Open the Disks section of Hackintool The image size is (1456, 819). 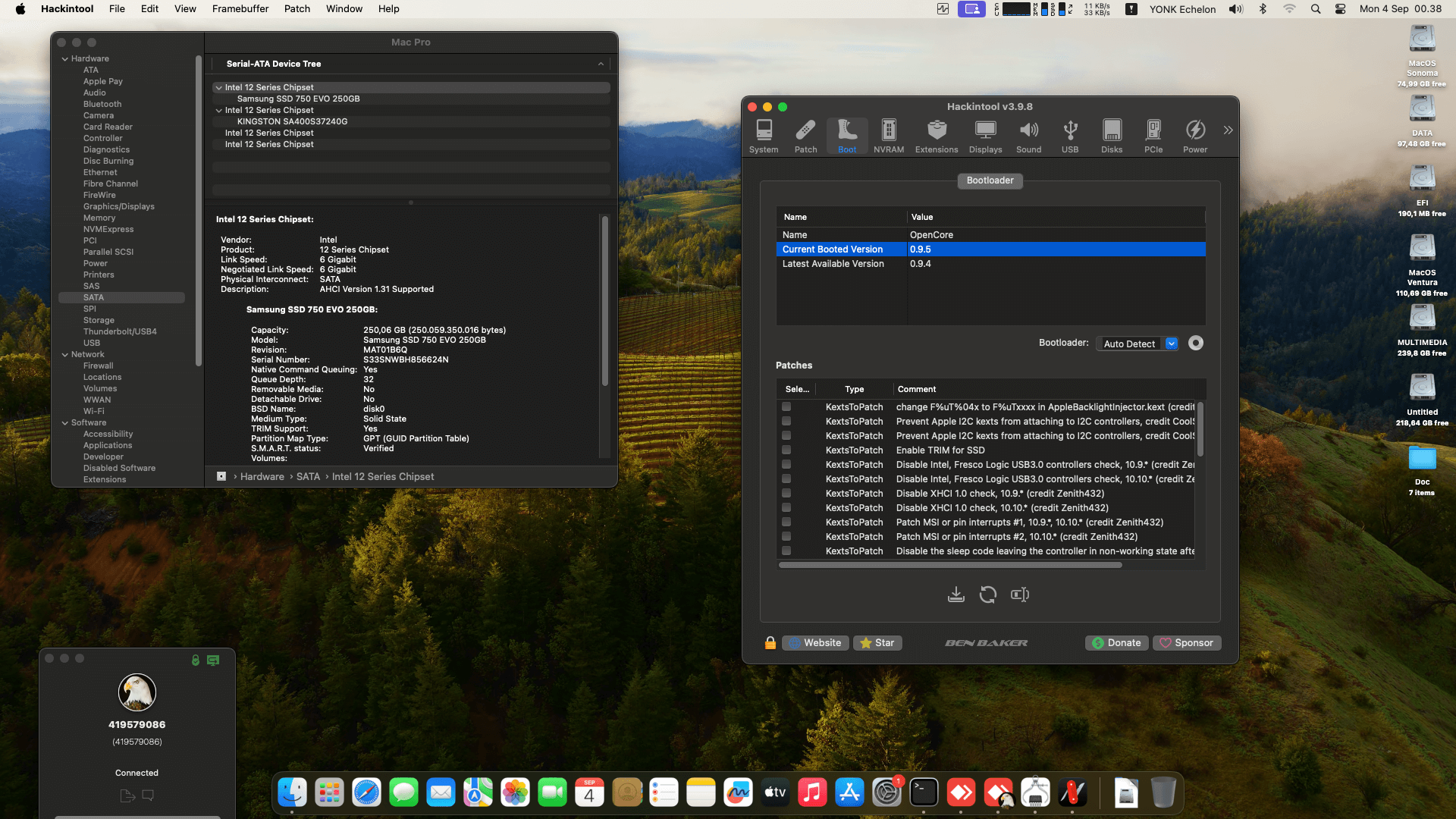click(x=1111, y=136)
